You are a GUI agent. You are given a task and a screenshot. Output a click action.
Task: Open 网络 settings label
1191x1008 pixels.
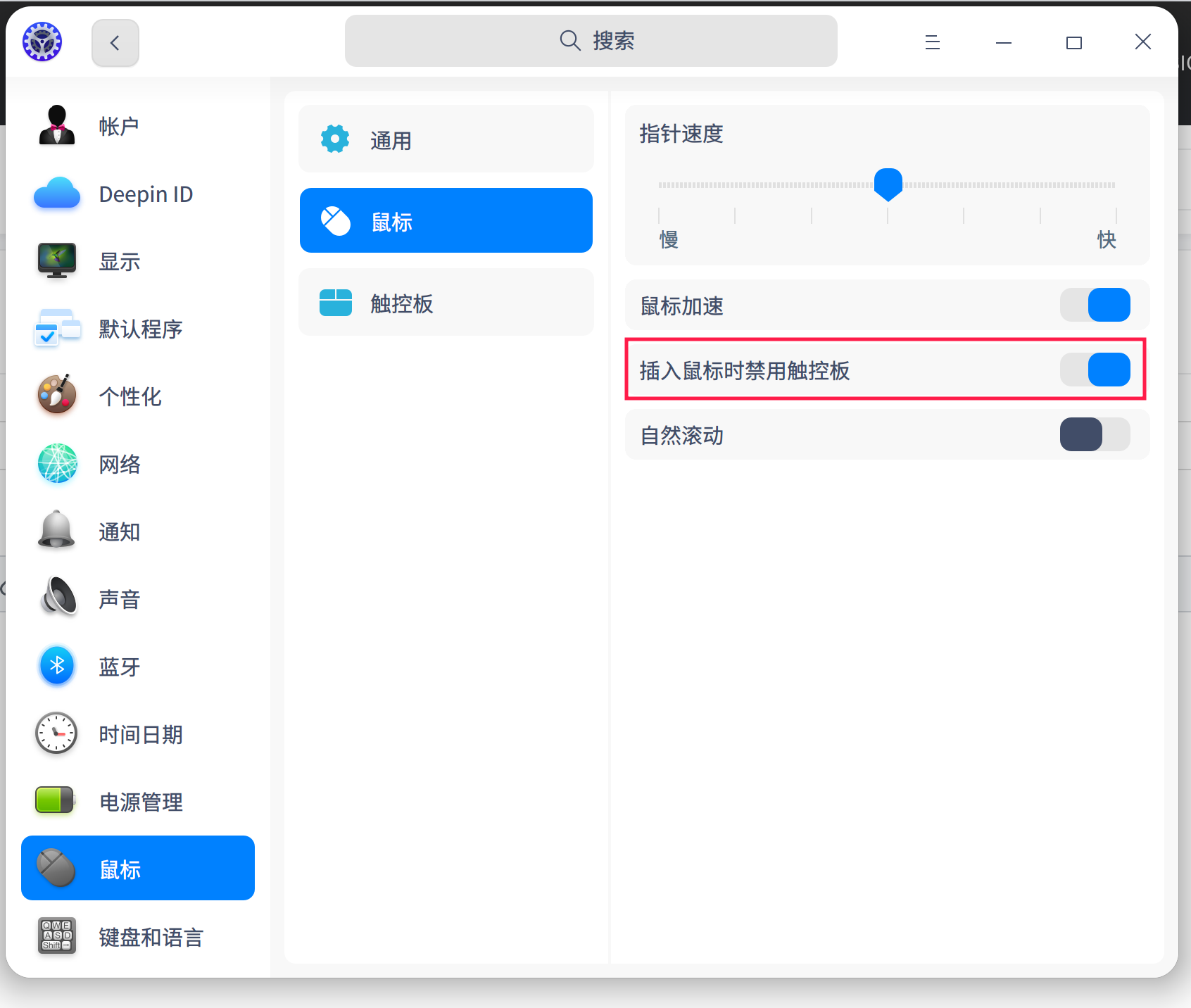point(120,465)
